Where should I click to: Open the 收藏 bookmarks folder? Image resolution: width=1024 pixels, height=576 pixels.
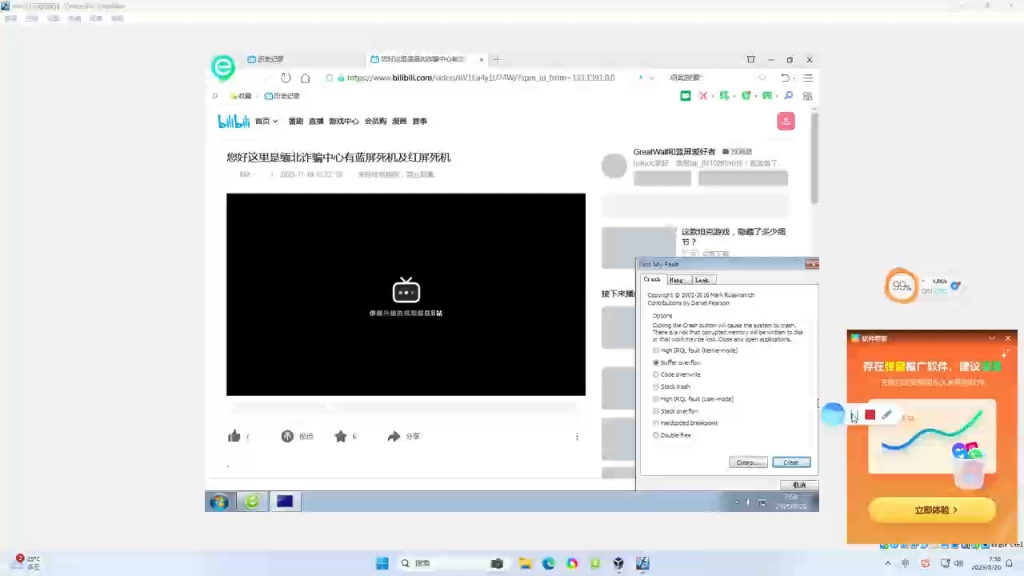pos(240,96)
